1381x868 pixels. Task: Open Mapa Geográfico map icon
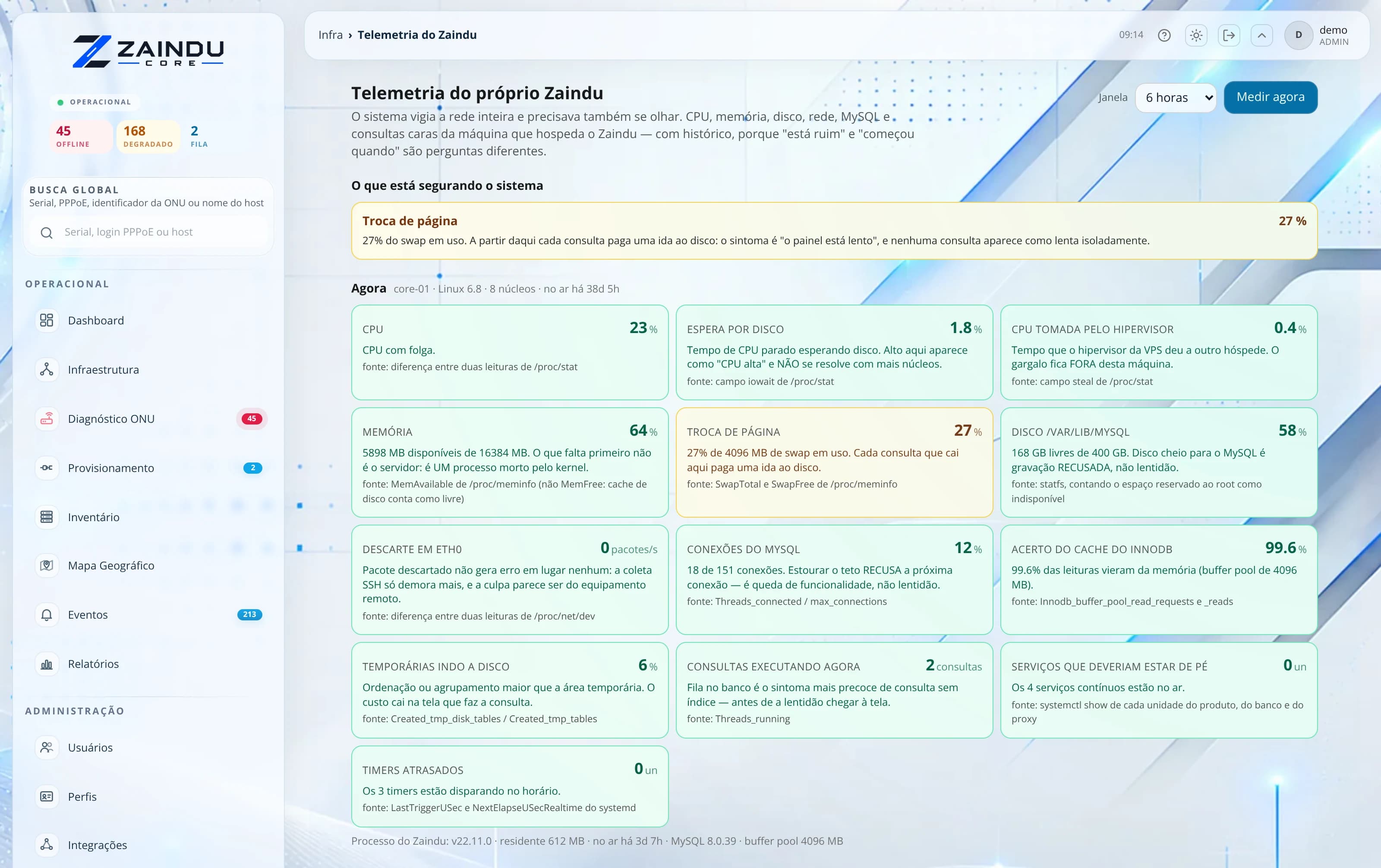click(47, 565)
